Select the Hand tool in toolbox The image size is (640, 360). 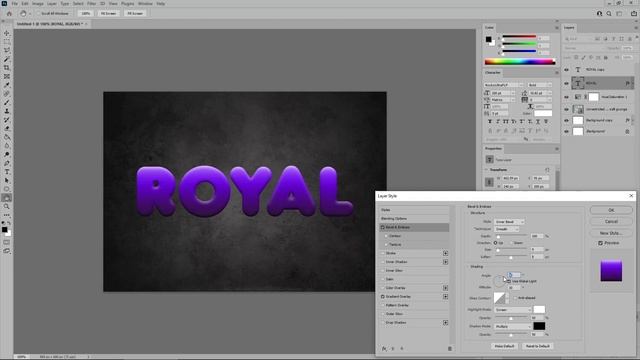pyautogui.click(x=7, y=198)
